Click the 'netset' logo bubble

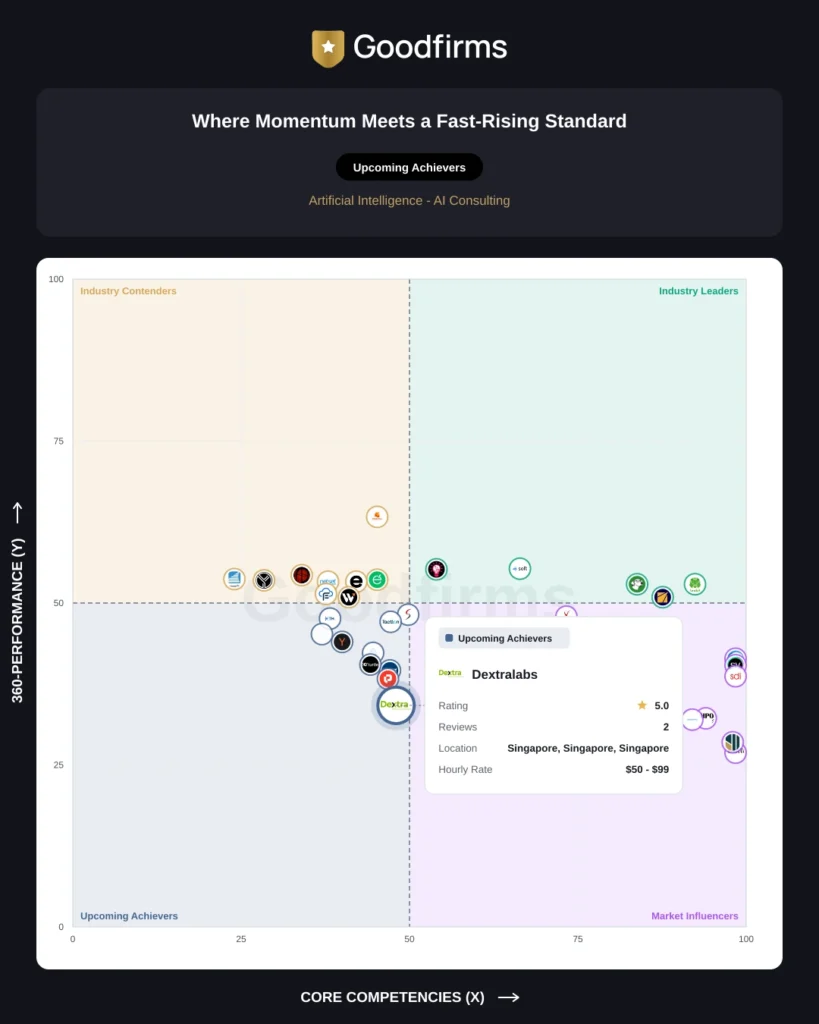pos(328,579)
